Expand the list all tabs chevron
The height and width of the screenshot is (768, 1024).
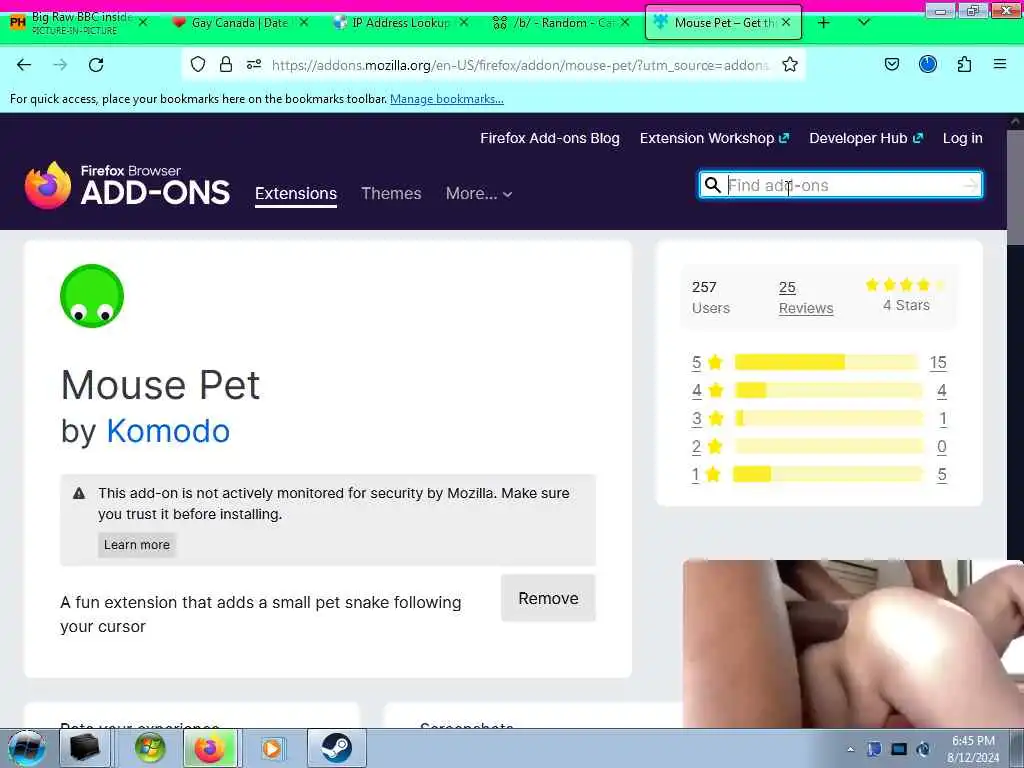tap(863, 22)
